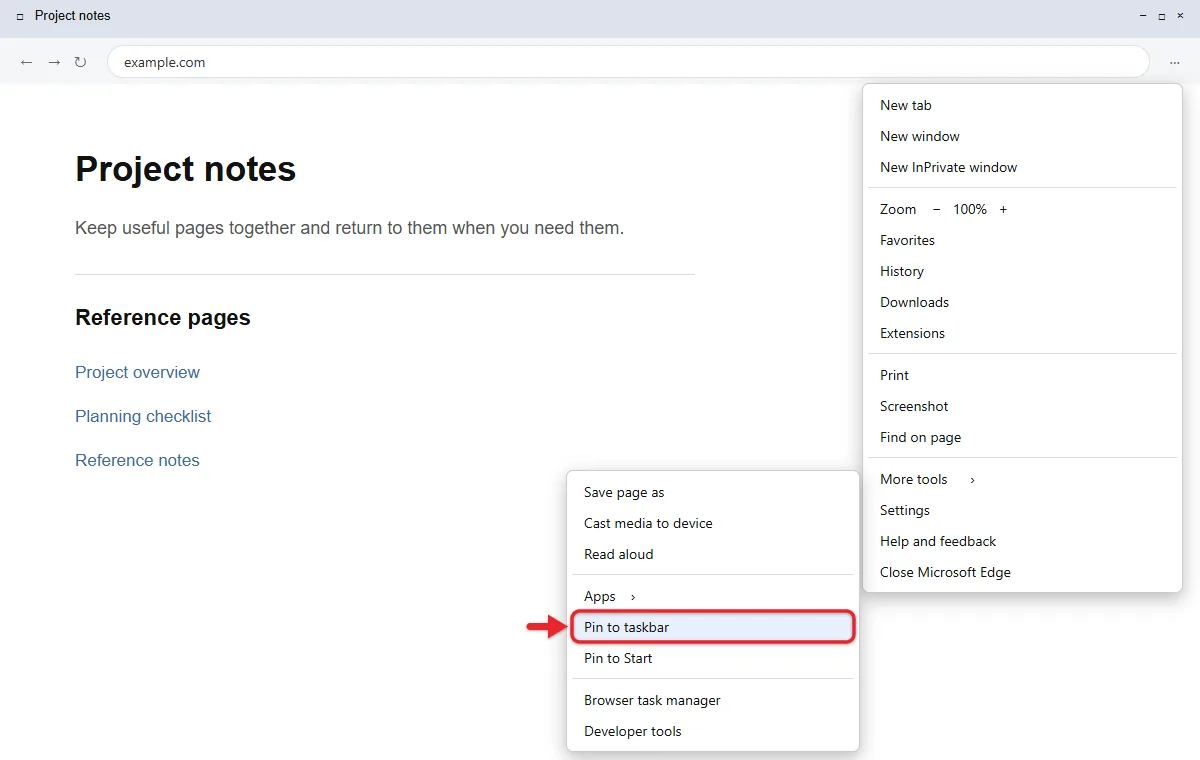
Task: Open the Project overview link
Action: [137, 372]
